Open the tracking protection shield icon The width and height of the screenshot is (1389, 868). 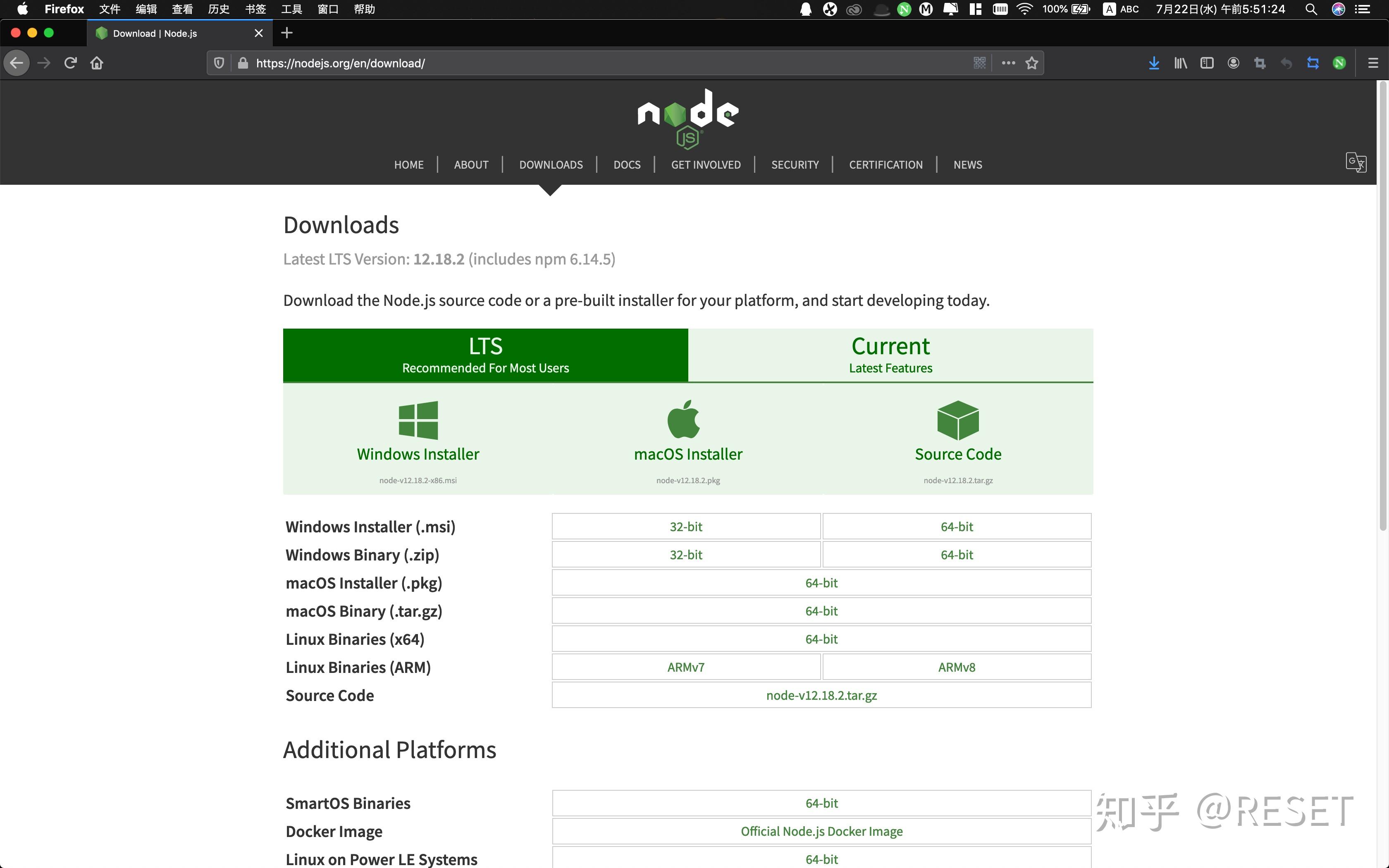tap(219, 63)
